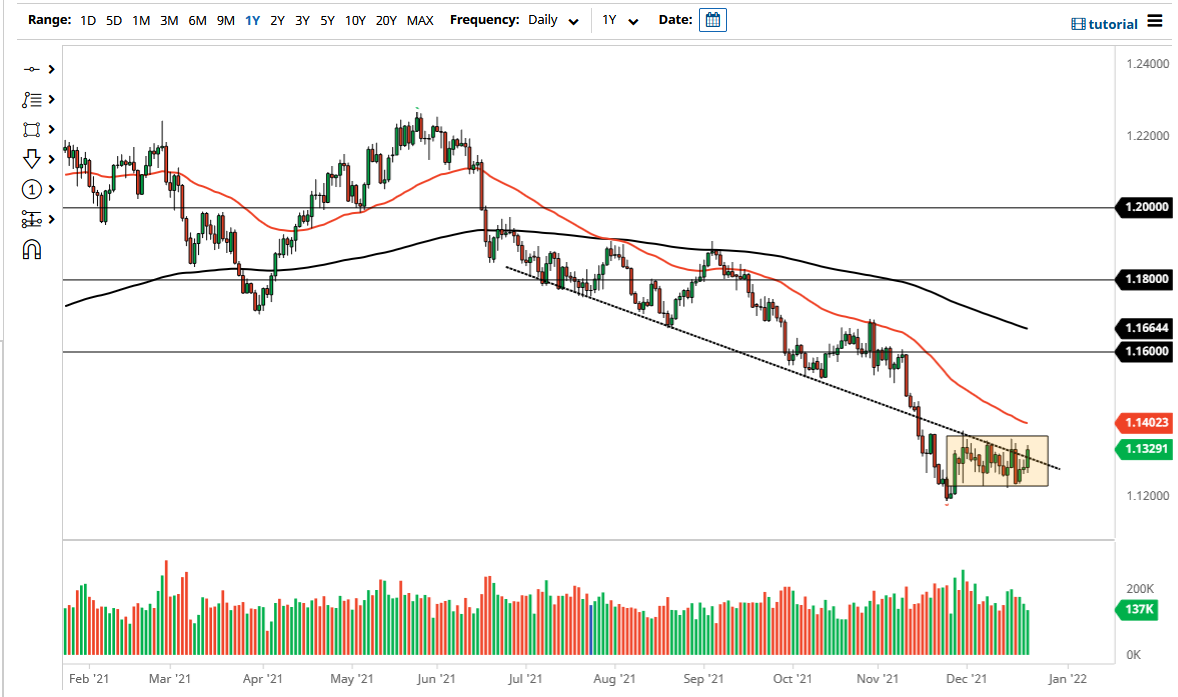Viewport: 1178px width, 697px height.
Task: Switch frequency to Daily
Action: click(545, 19)
